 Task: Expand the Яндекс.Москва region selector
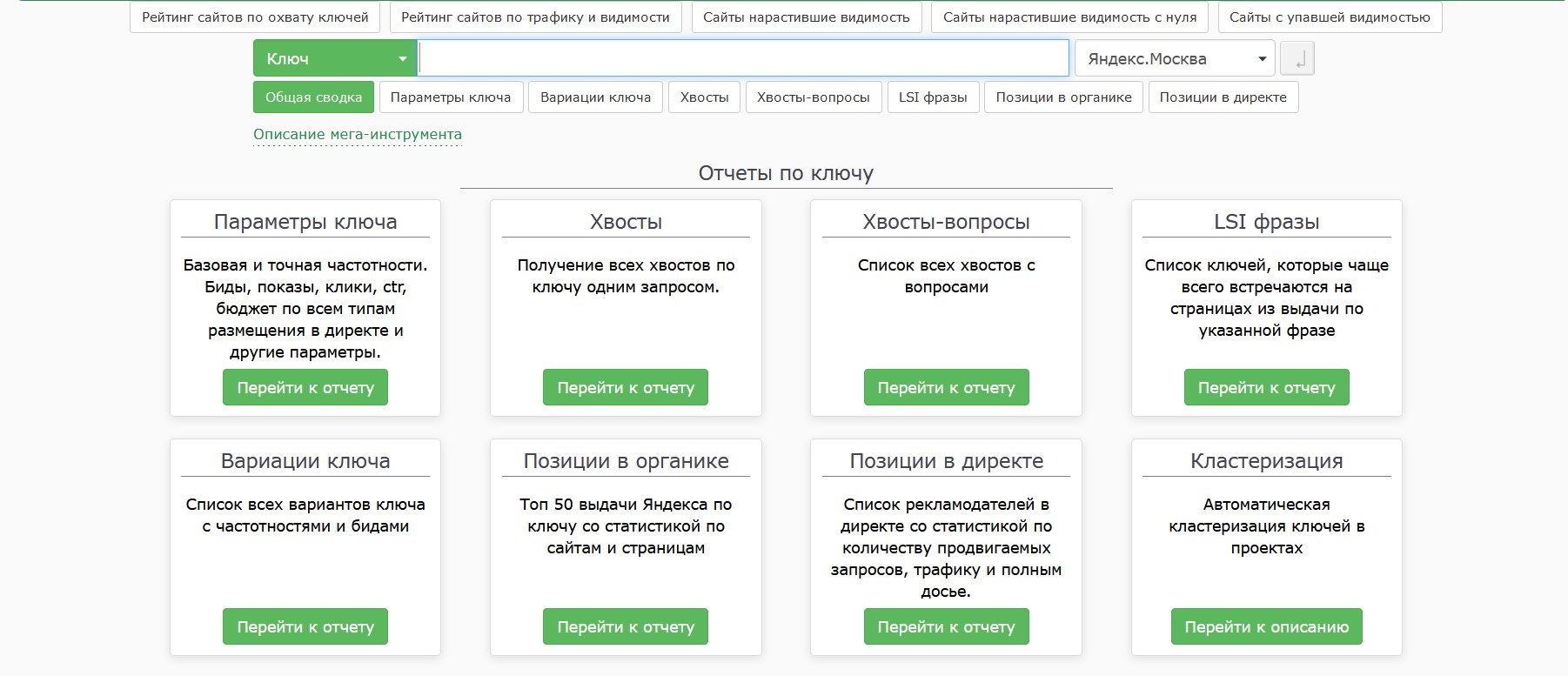click(x=1175, y=59)
